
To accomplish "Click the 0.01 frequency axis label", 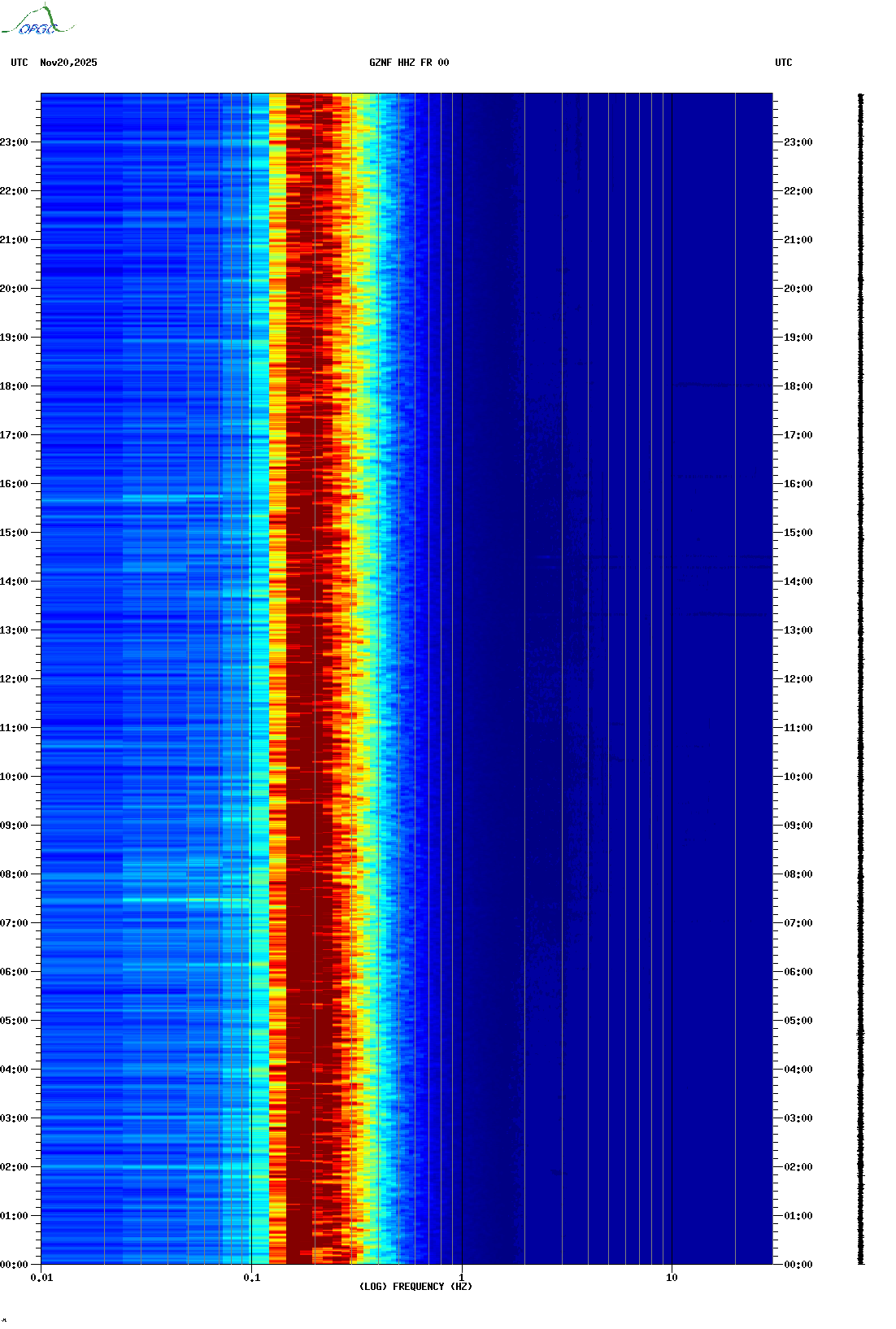I will click(41, 1278).
